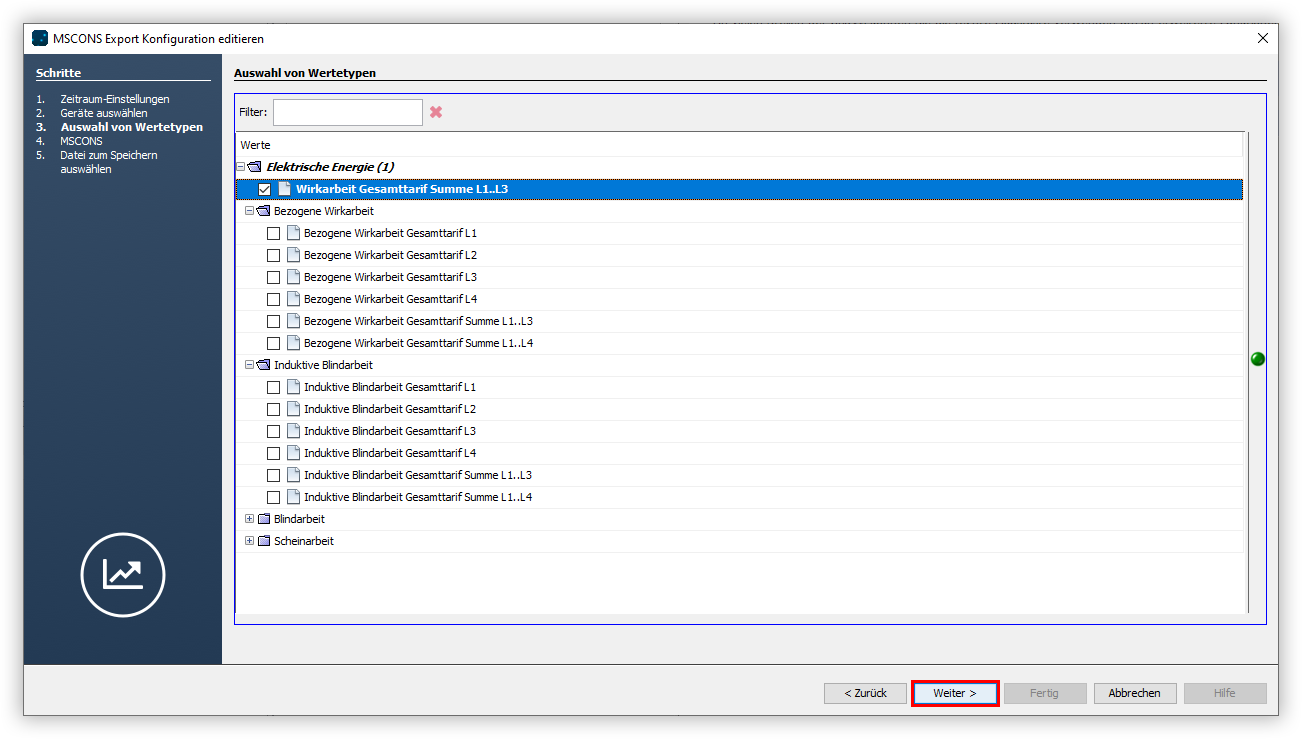This screenshot has height=739, width=1302.
Task: Expand the Blindarbeit category
Action: (x=248, y=518)
